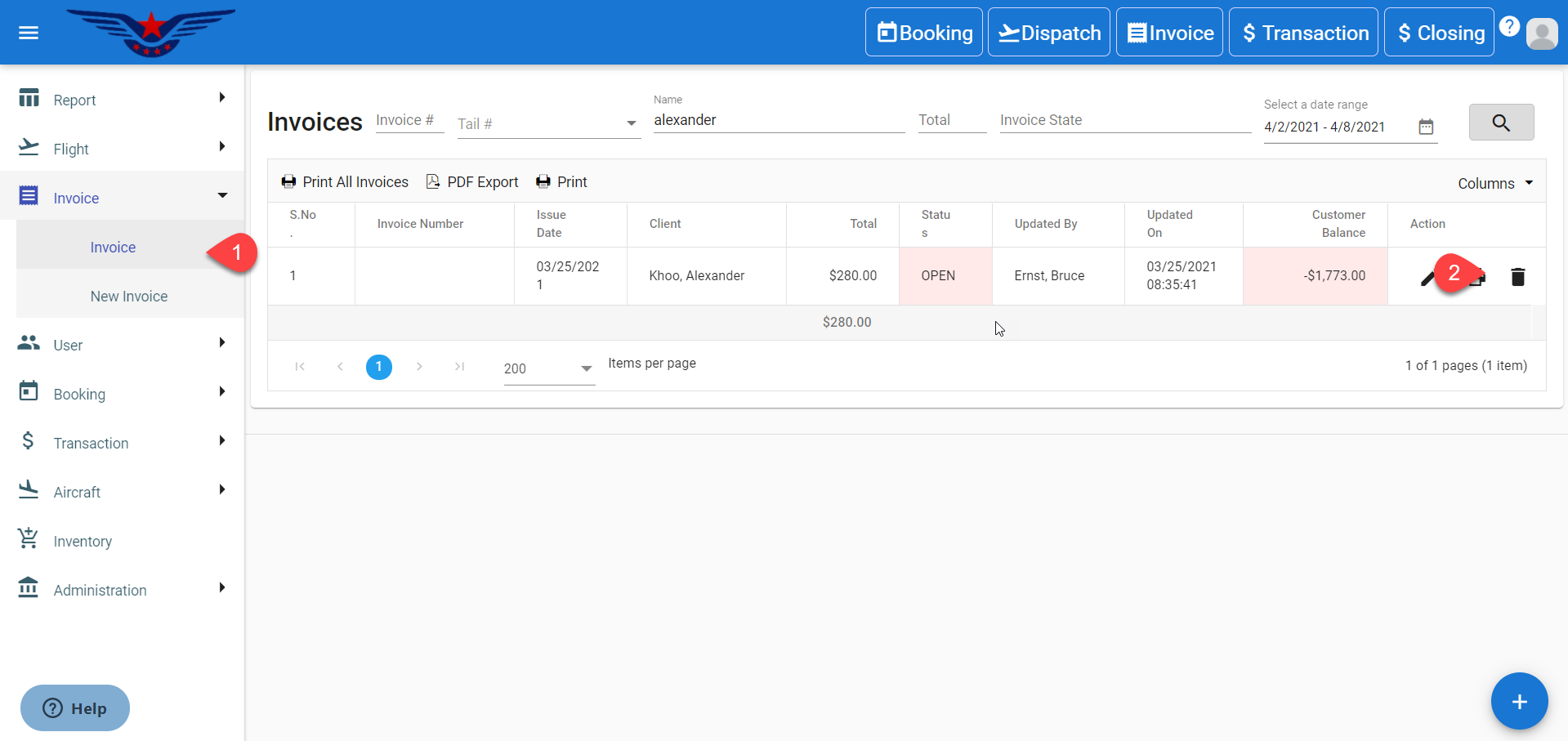The image size is (1568, 741).
Task: Click PDF Export
Action: (472, 182)
